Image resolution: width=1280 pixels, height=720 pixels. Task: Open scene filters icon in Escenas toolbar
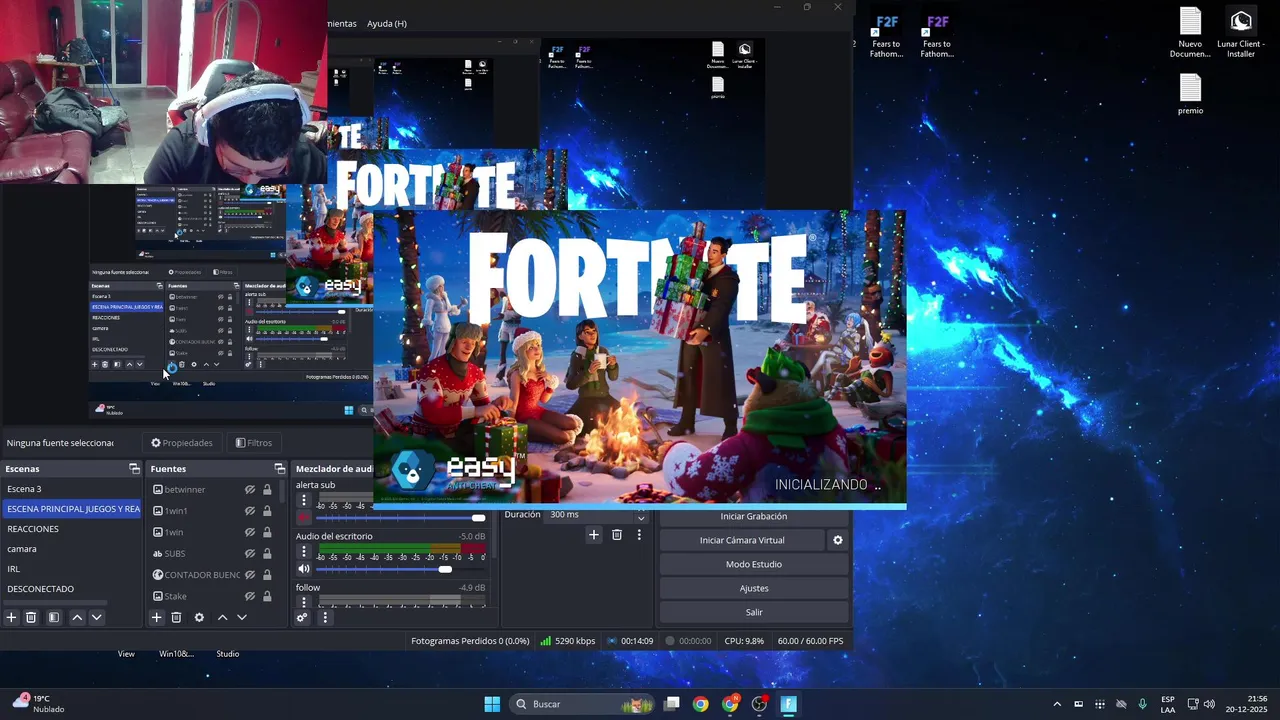(54, 618)
